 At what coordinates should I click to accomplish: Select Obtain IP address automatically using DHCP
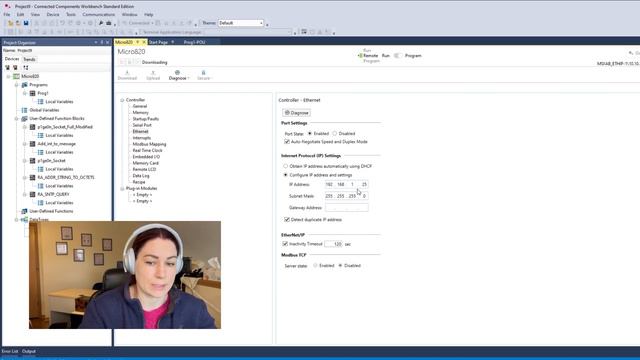pos(286,166)
